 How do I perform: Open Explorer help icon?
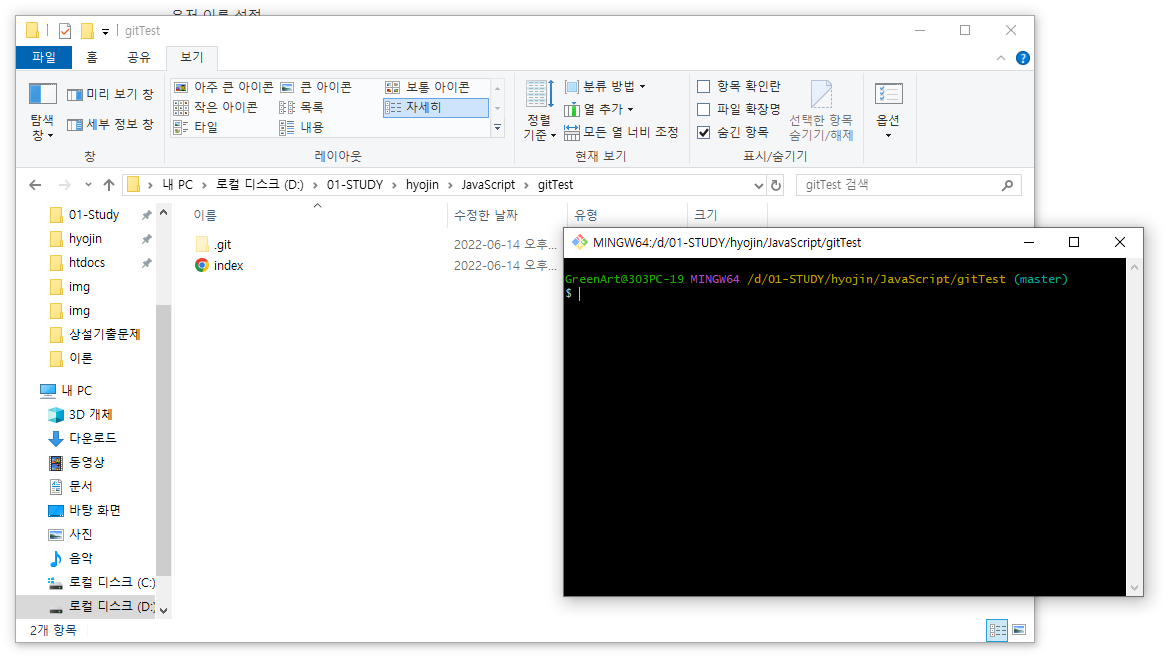coord(1022,58)
